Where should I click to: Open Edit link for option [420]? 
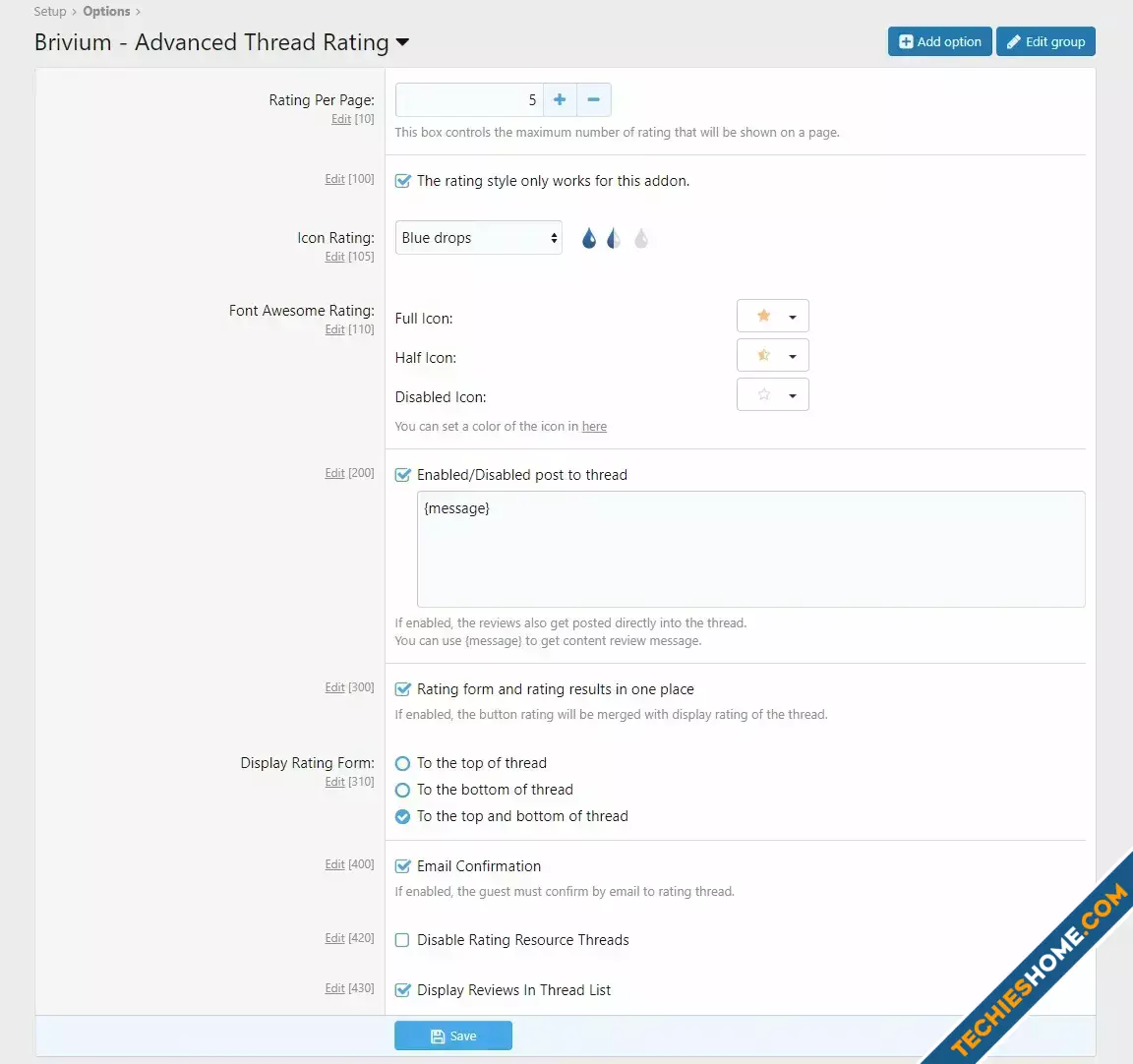point(334,937)
